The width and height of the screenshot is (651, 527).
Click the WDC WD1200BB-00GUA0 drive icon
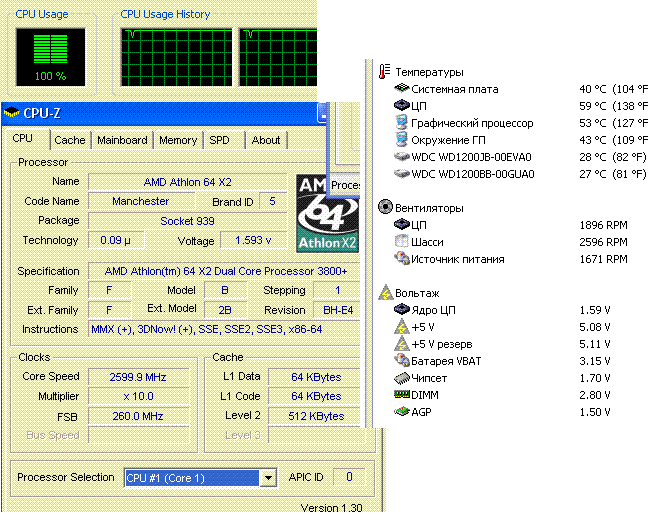click(401, 174)
